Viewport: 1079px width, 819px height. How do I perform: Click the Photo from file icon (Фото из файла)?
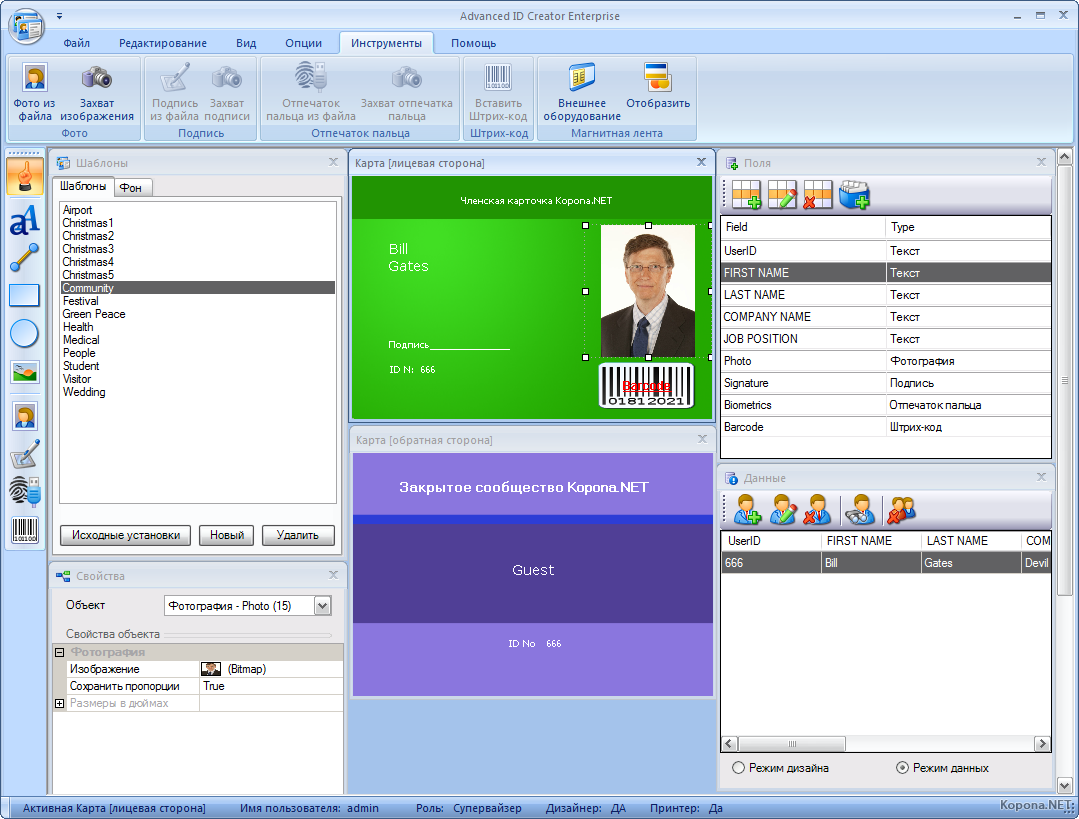pos(35,78)
